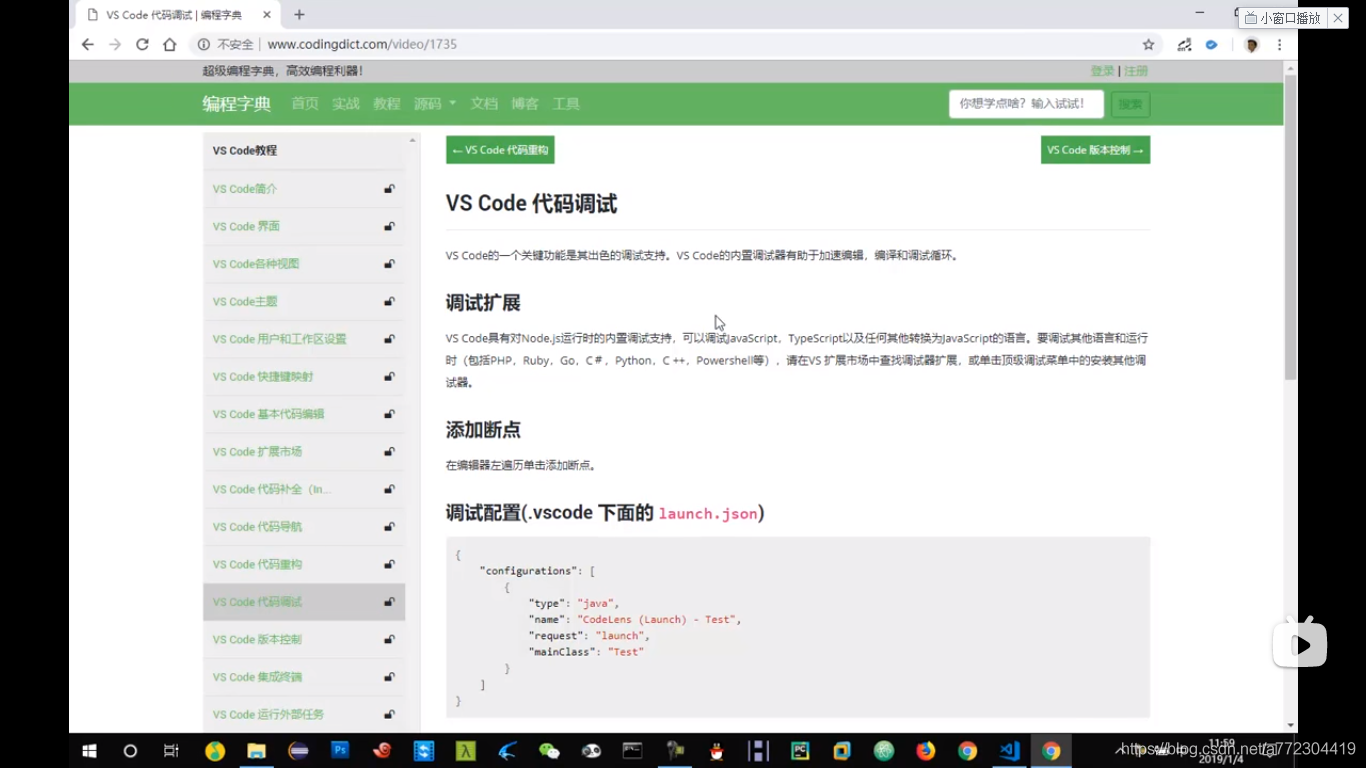Go to next lesson VS Code 版本控制 button
This screenshot has height=768, width=1366.
pyautogui.click(x=1095, y=150)
